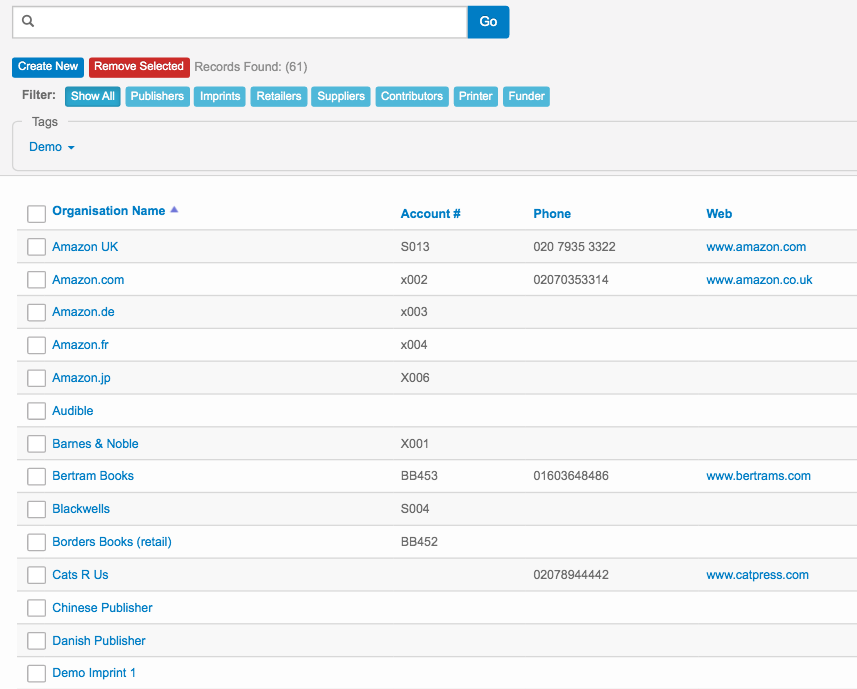Check the Amazon UK row checkbox
Viewport: 857px width, 689px height.
coord(37,246)
